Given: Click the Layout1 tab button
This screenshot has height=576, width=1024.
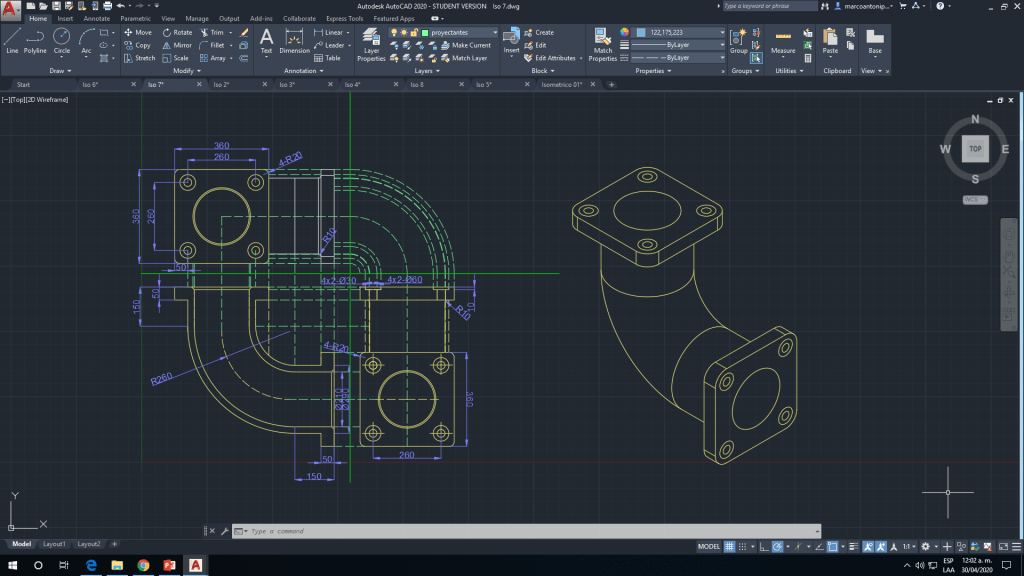Looking at the screenshot, I should [x=53, y=544].
